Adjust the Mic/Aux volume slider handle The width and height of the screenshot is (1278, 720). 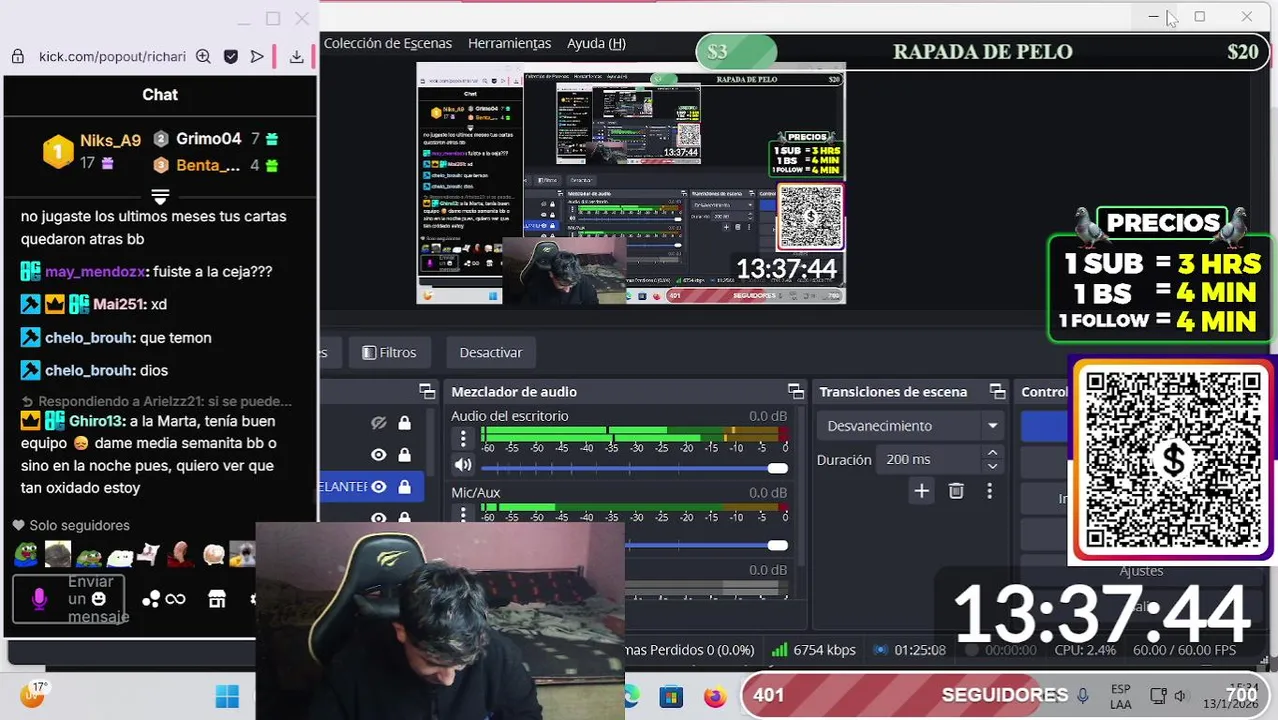pos(777,545)
